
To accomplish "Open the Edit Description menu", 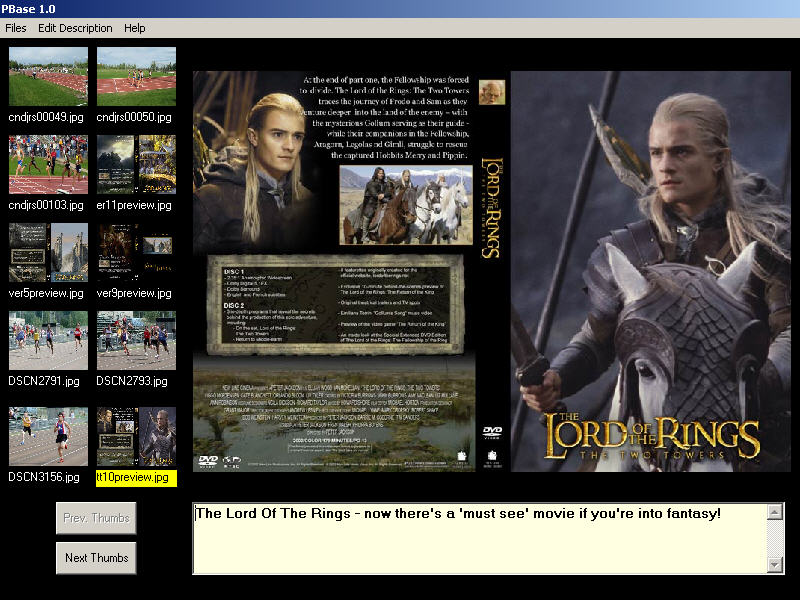I will (75, 28).
